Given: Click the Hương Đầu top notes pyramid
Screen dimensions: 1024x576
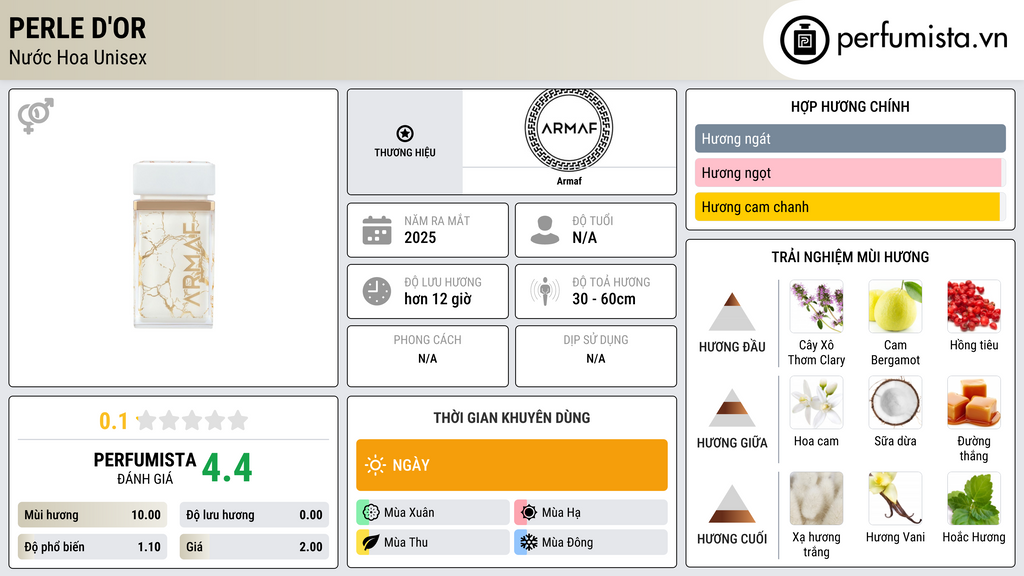Looking at the screenshot, I should [x=732, y=313].
